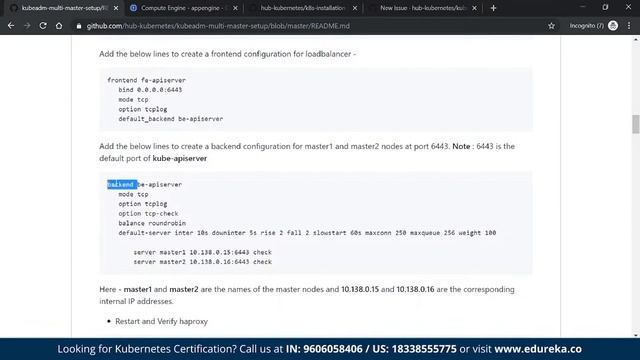The width and height of the screenshot is (640, 360).
Task: Open the browser home page icon
Action: click(x=59, y=26)
